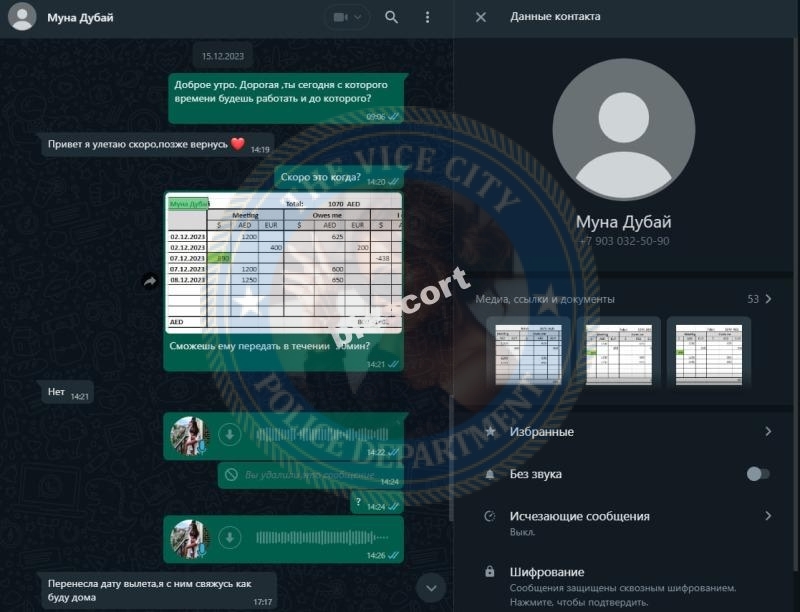Forward the spreadsheet image message
This screenshot has height=612, width=800.
pos(150,281)
